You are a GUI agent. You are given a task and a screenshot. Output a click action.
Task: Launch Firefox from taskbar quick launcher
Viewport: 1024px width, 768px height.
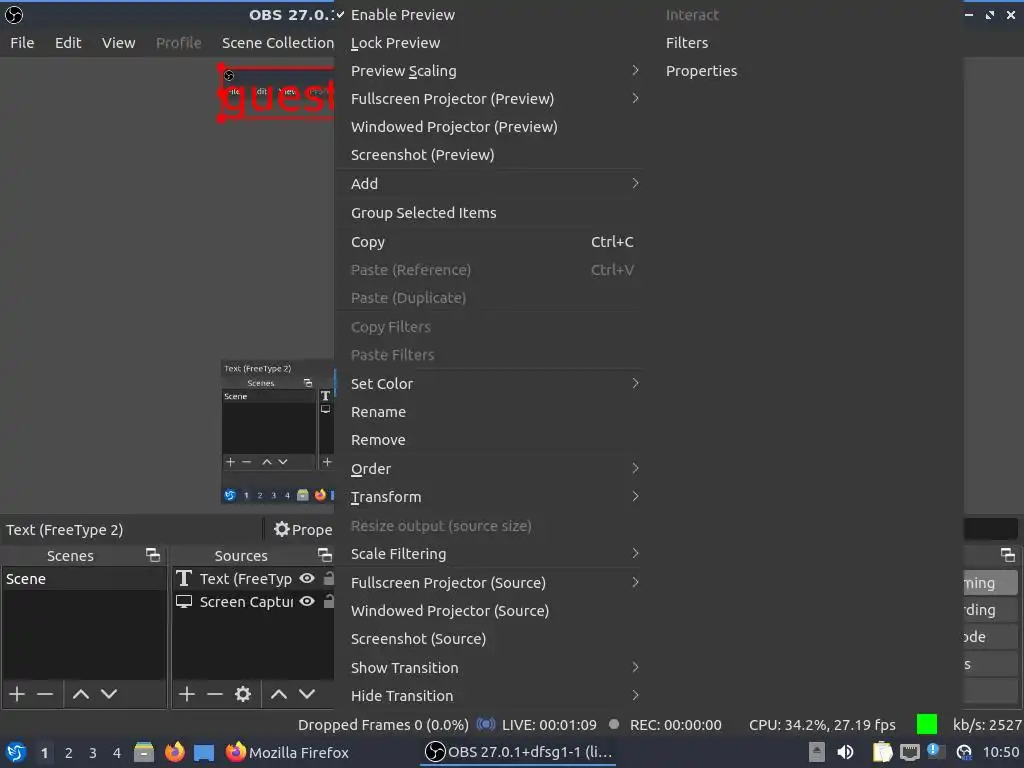point(174,752)
